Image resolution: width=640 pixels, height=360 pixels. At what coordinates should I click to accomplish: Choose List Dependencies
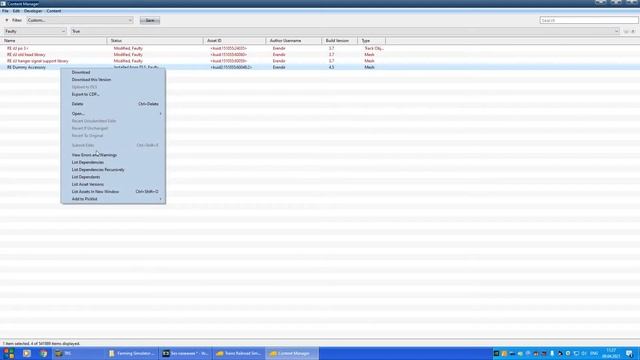click(113, 162)
